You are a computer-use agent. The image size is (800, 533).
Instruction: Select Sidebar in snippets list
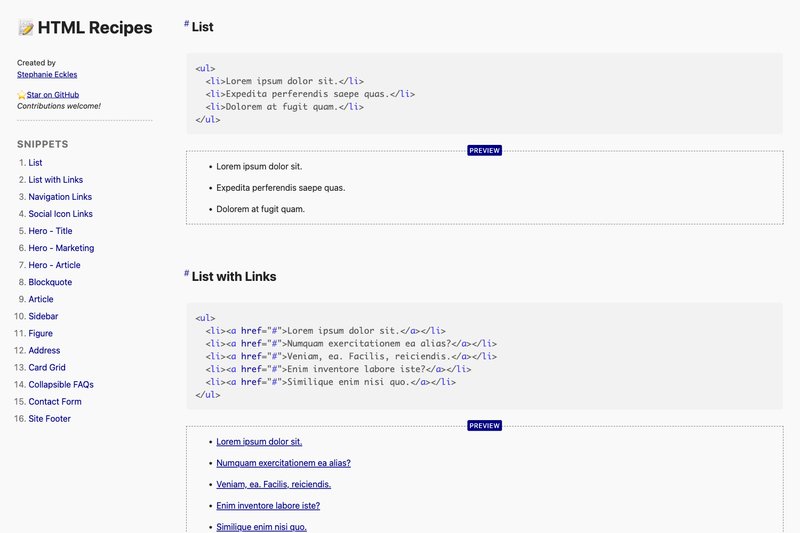coord(43,316)
